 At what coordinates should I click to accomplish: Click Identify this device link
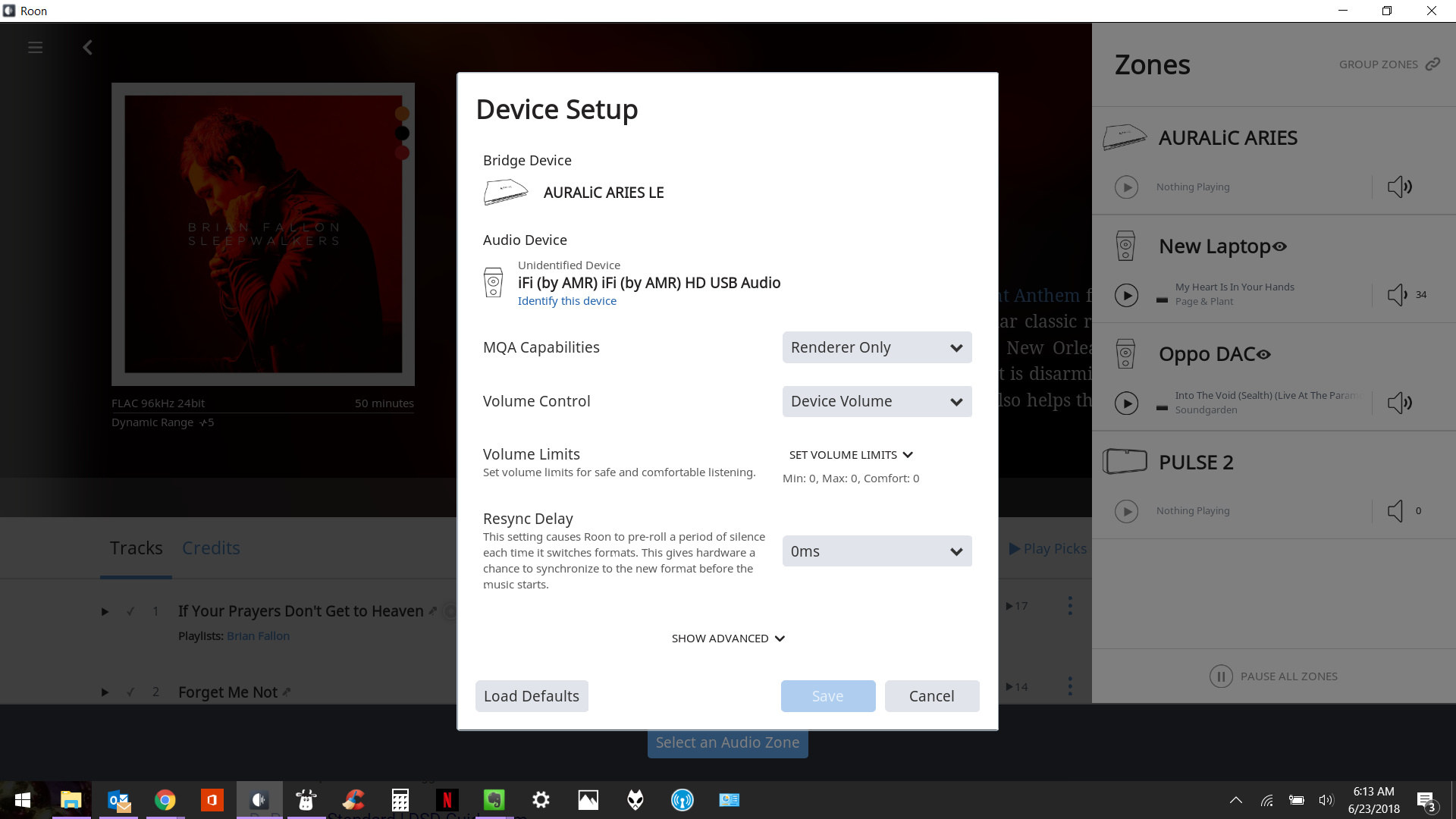coord(567,301)
